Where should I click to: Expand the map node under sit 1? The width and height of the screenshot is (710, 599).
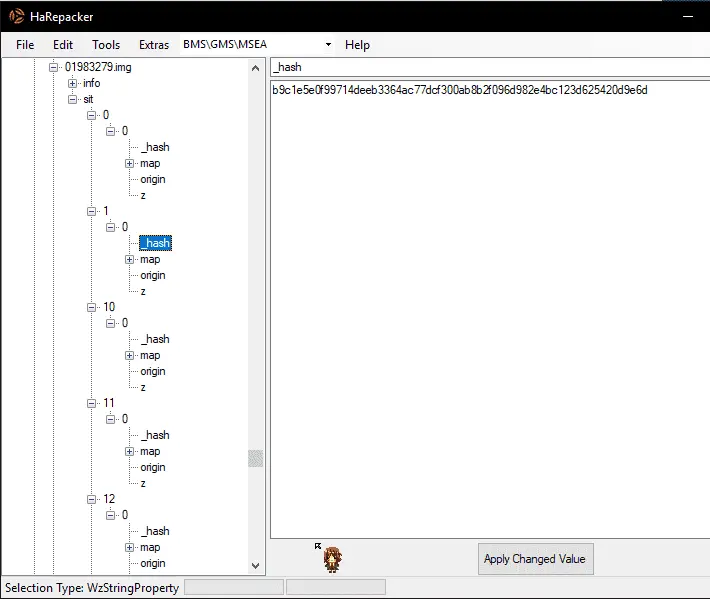(130, 259)
